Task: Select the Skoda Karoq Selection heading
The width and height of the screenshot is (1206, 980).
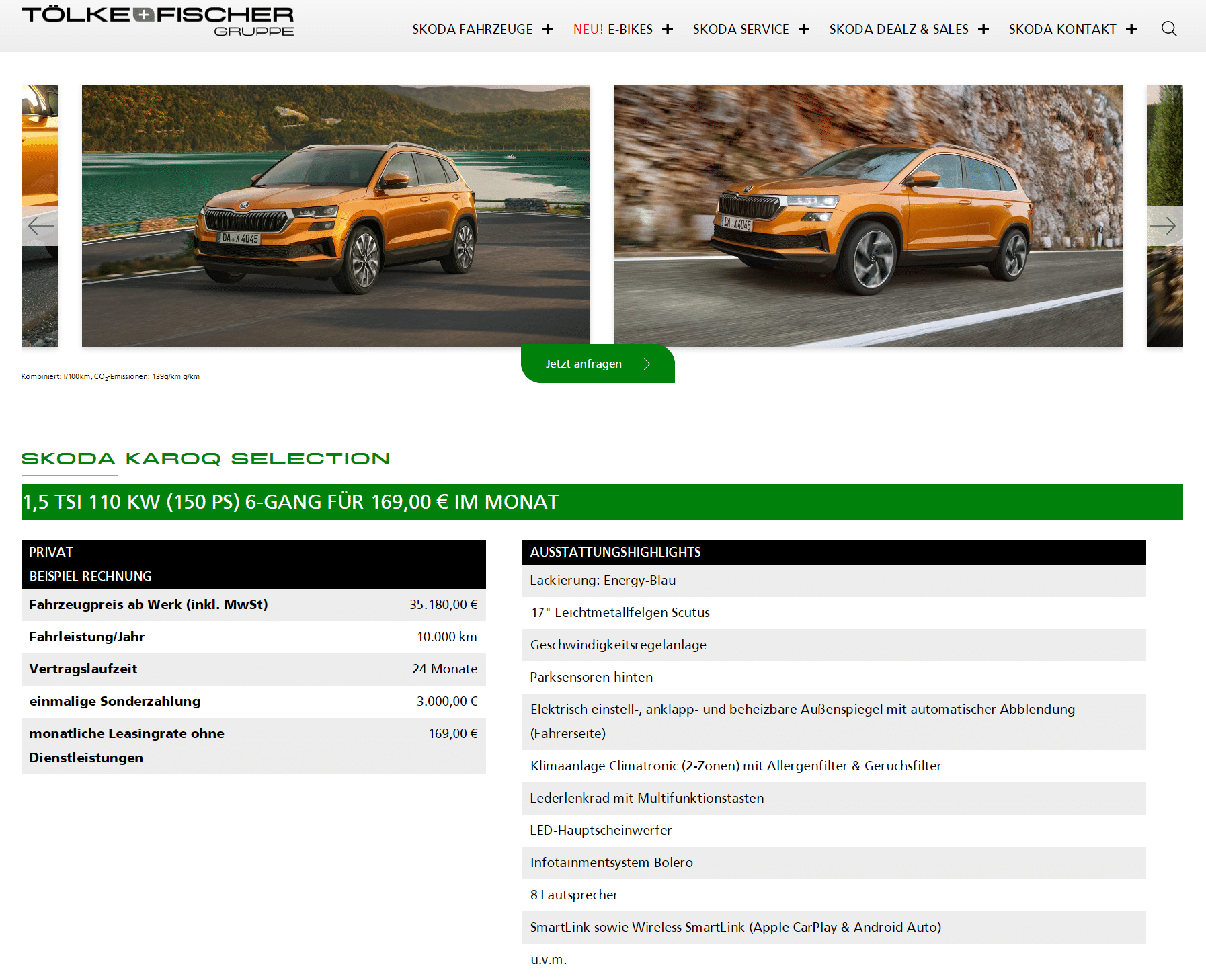Action: click(x=206, y=458)
